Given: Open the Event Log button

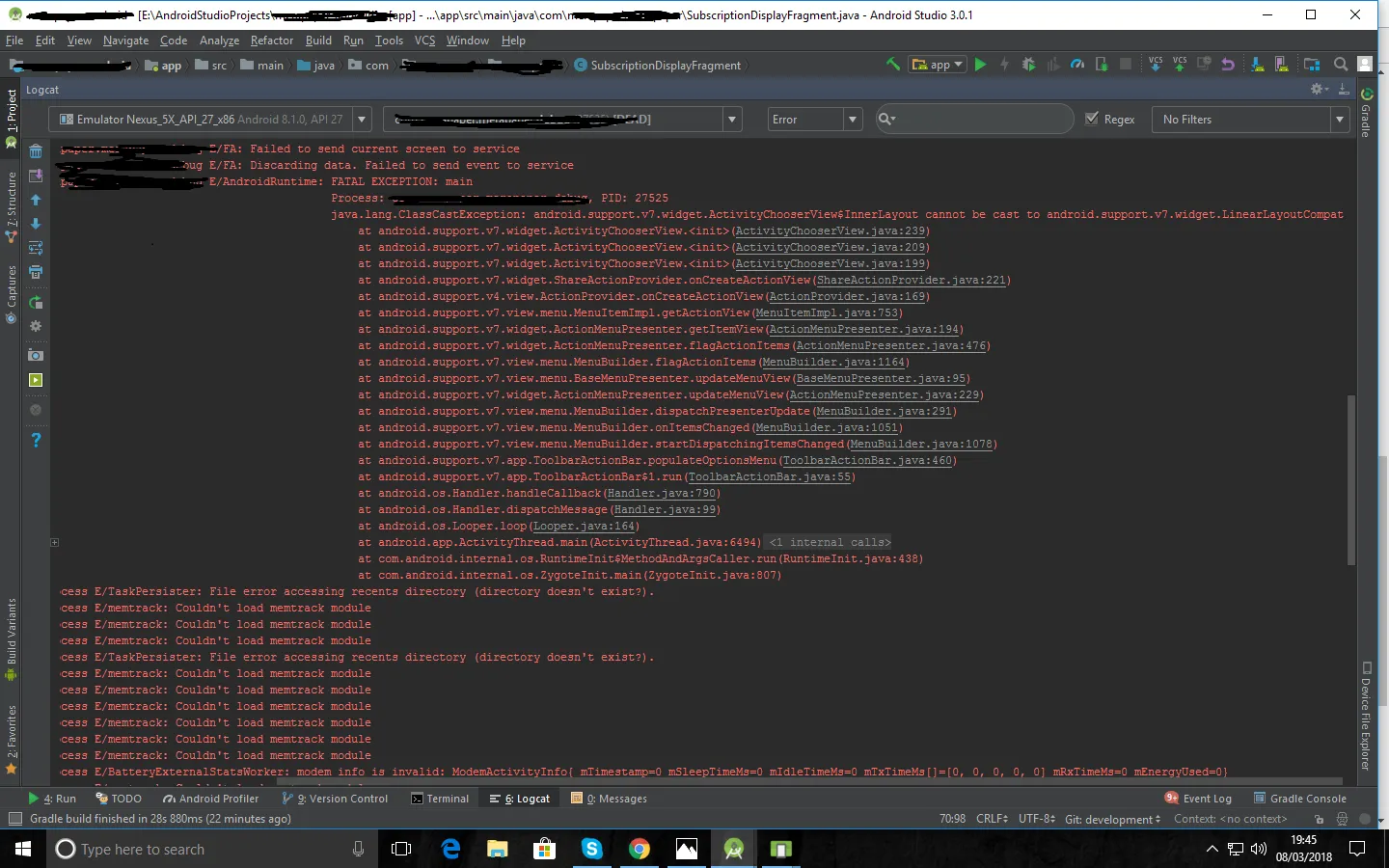Looking at the screenshot, I should [1198, 799].
